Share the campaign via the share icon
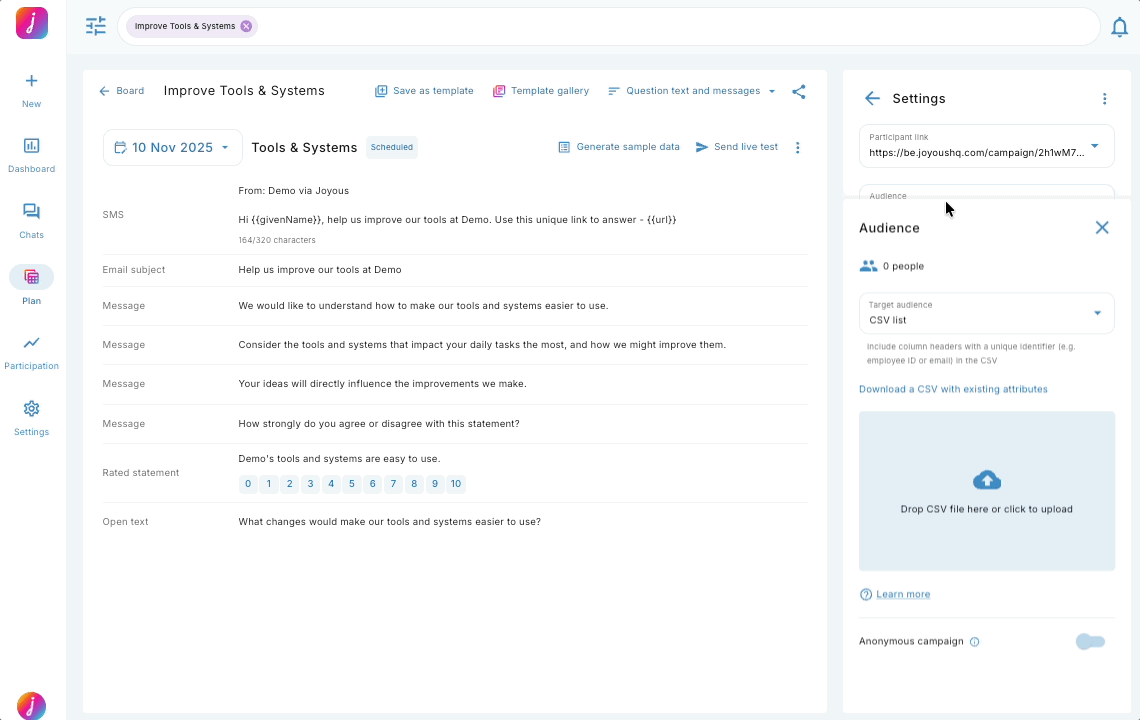Viewport: 1140px width, 720px height. [799, 91]
